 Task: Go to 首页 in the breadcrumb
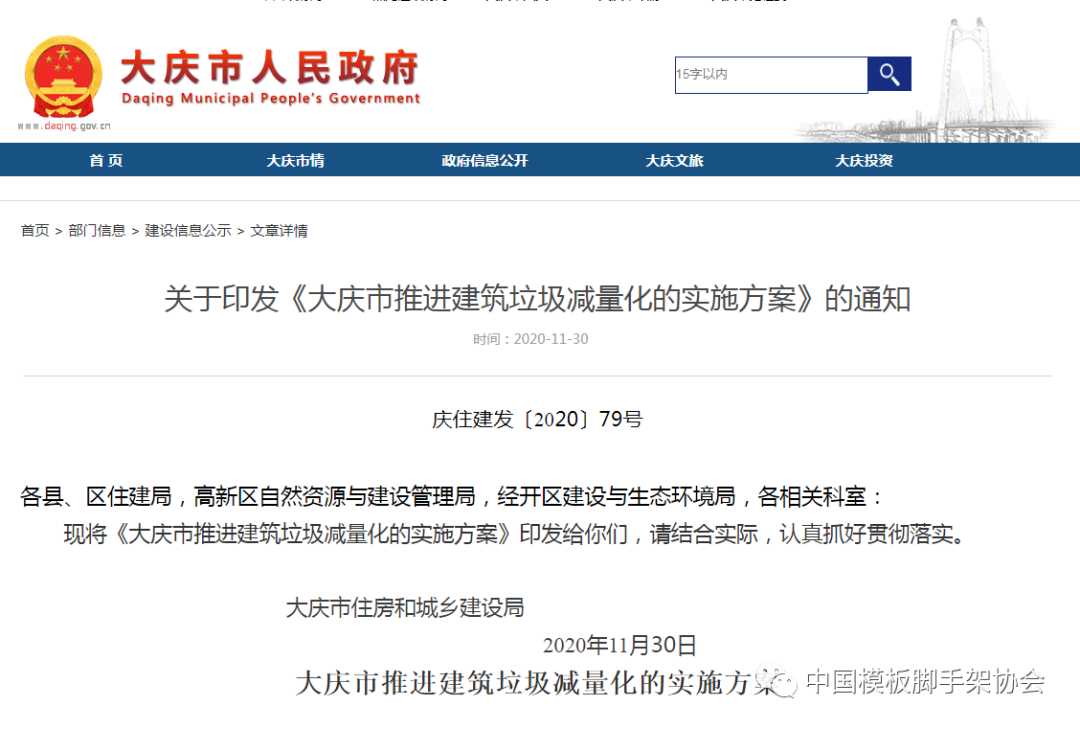click(35, 231)
